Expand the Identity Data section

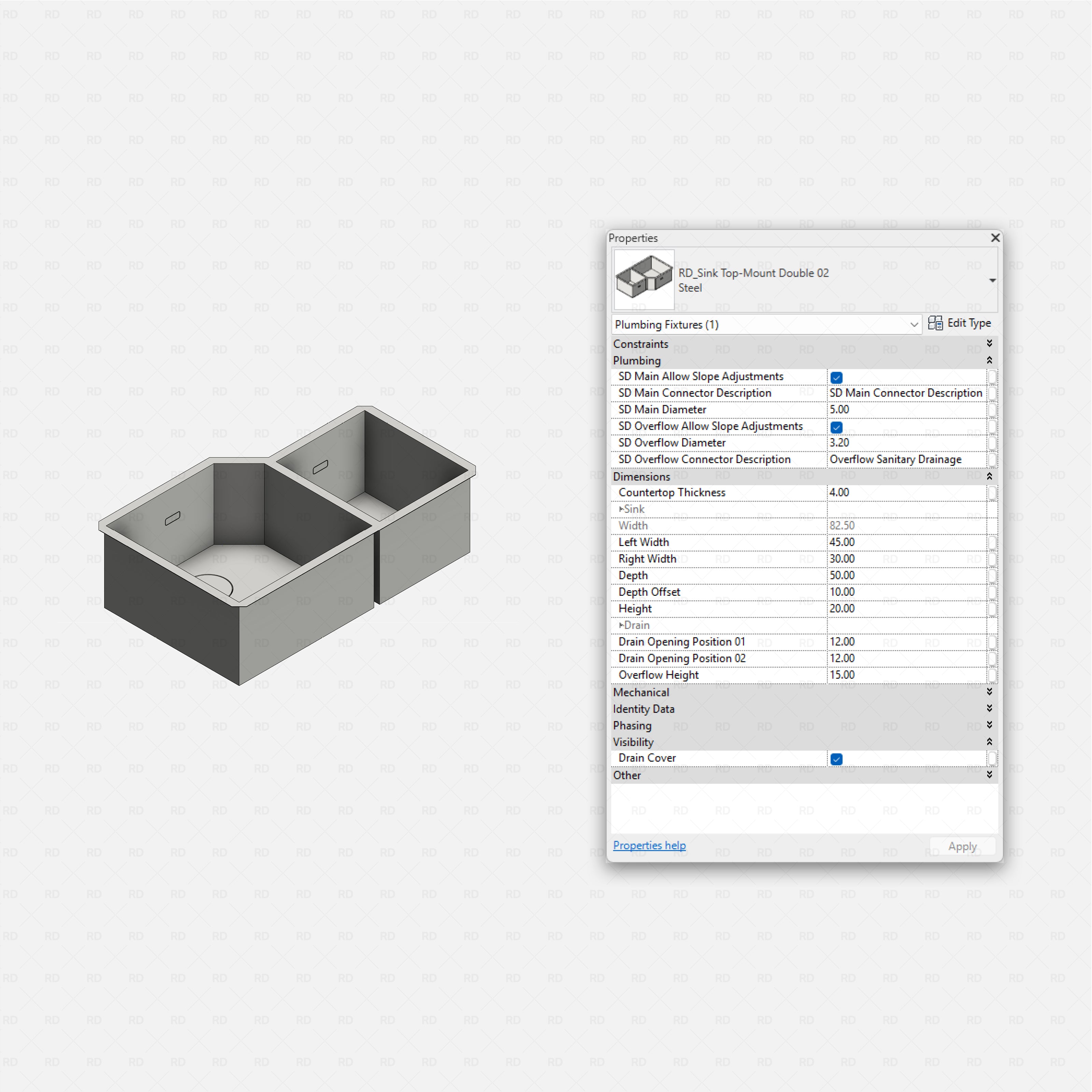click(990, 708)
